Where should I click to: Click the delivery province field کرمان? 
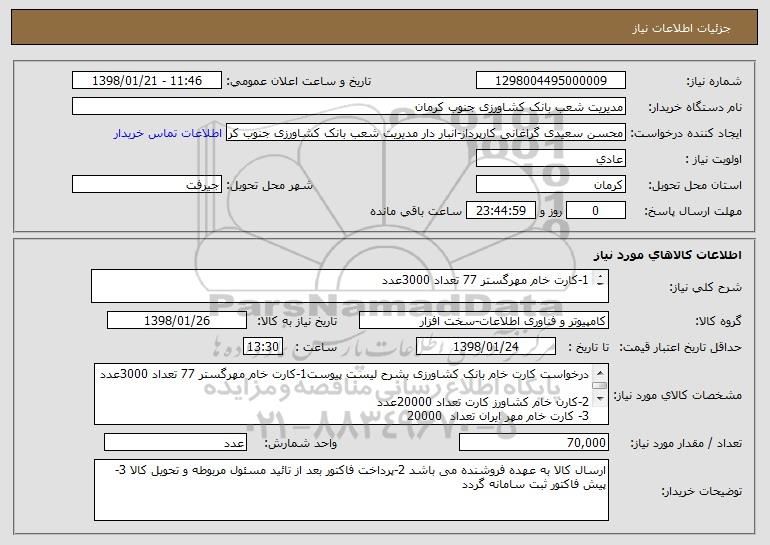(x=550, y=184)
